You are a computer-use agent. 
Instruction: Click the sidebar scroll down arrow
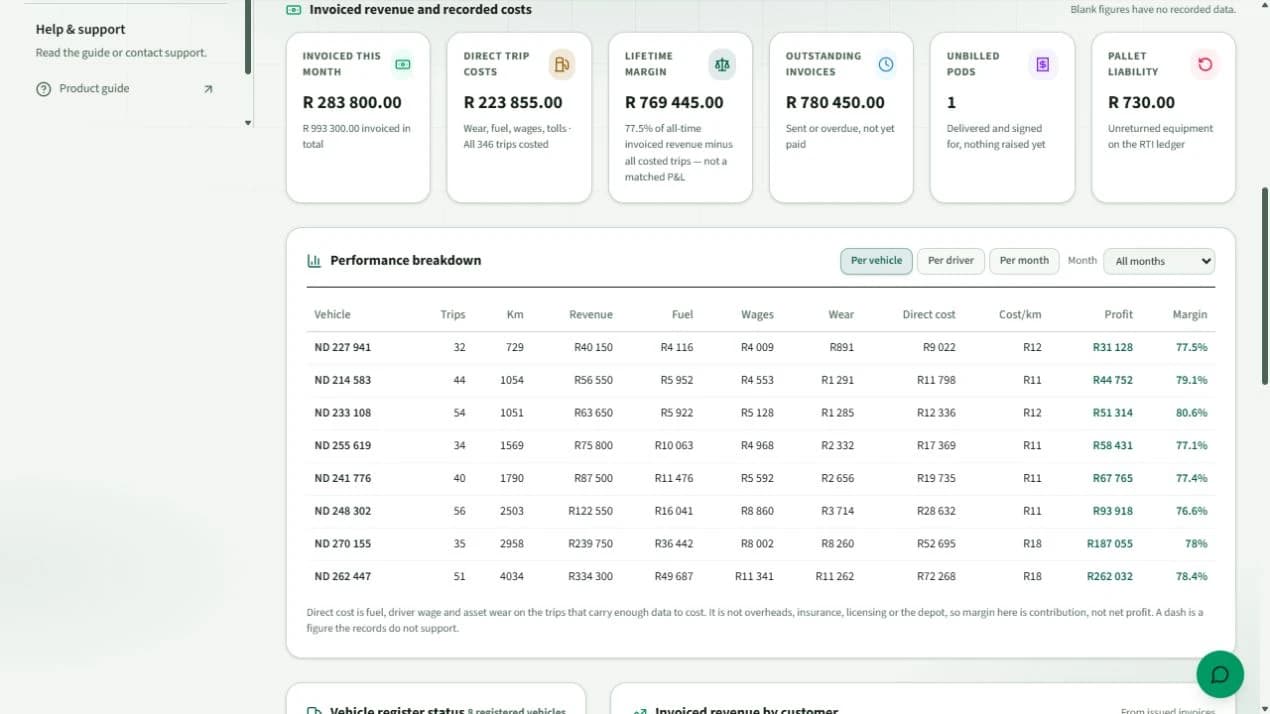[248, 122]
